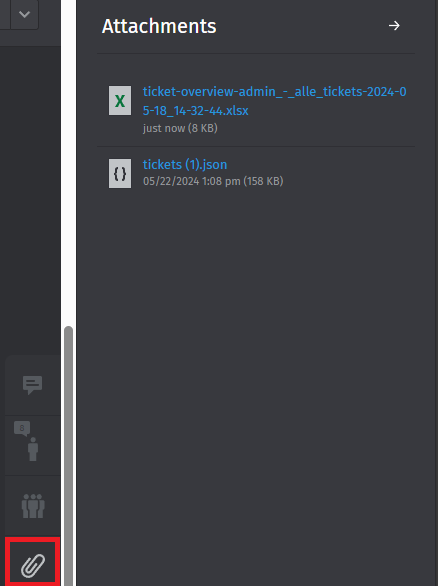Open the ticket conversation sidebar tab
Screen dimensions: 438x586
pos(33,385)
